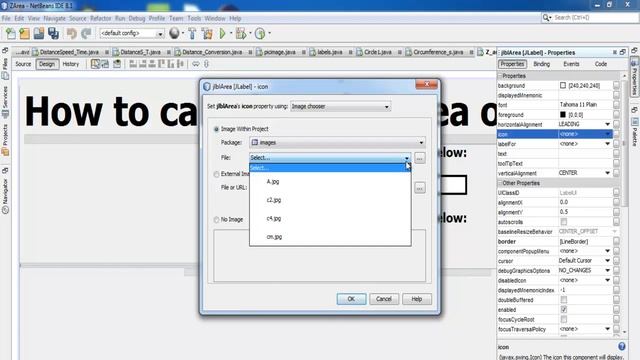This screenshot has width=640, height=360.
Task: Open the verticalAlignment CENTER dropdown
Action: [x=607, y=173]
